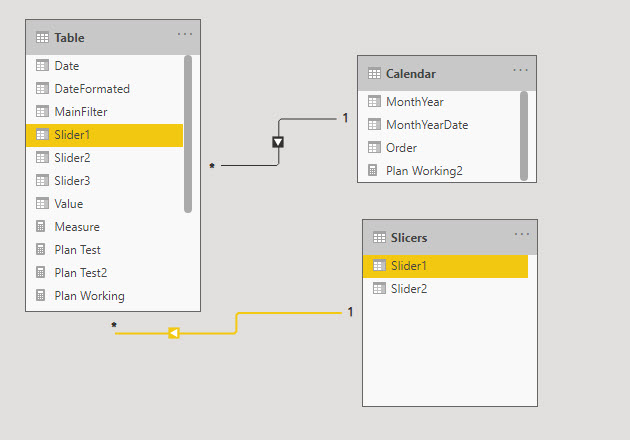Viewport: 630px width, 440px height.
Task: Click the calculator icon beside Measure
Action: (x=41, y=226)
